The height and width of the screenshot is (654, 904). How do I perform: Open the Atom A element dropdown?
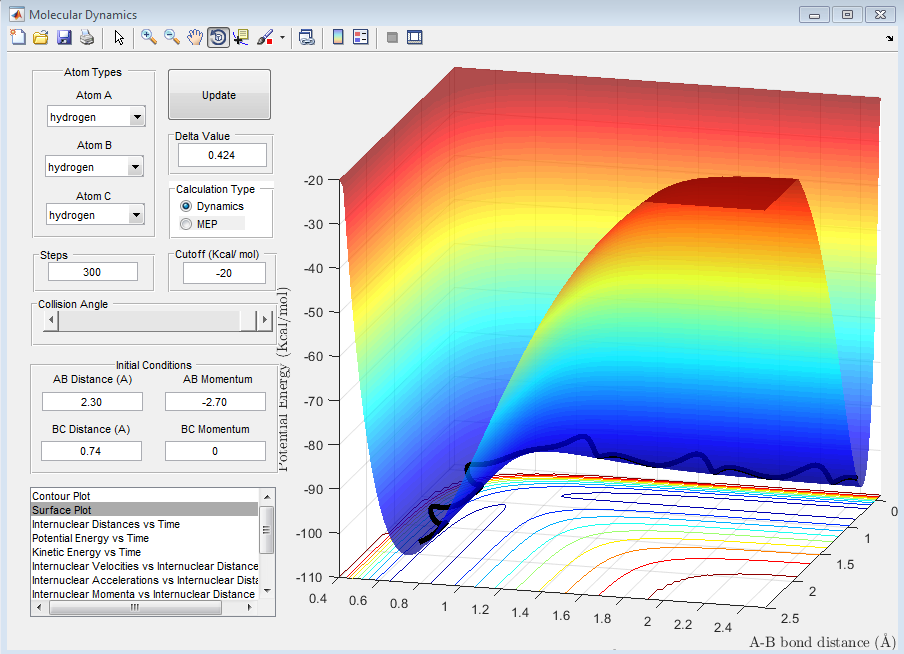pos(95,117)
